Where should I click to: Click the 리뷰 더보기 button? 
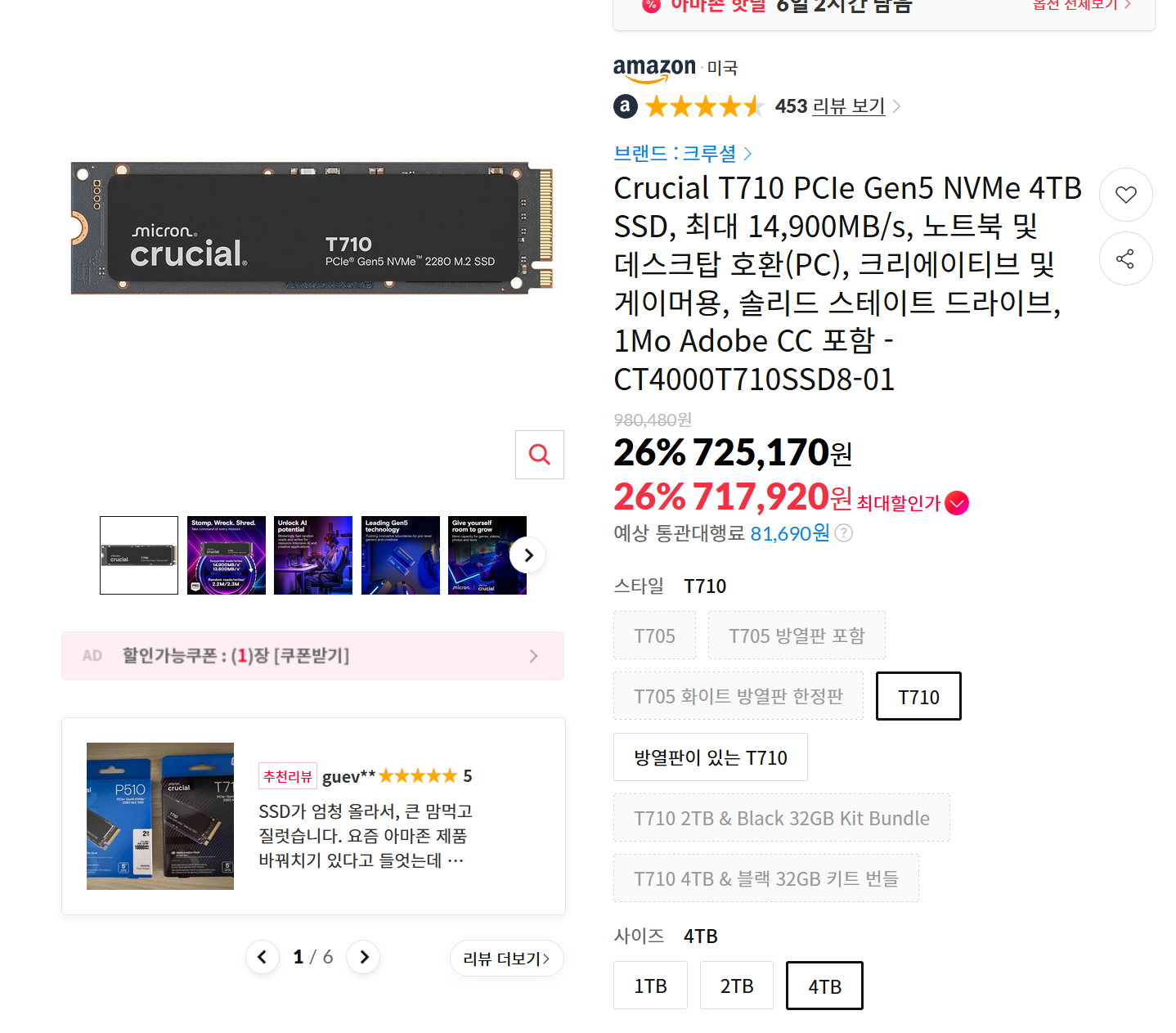click(506, 958)
